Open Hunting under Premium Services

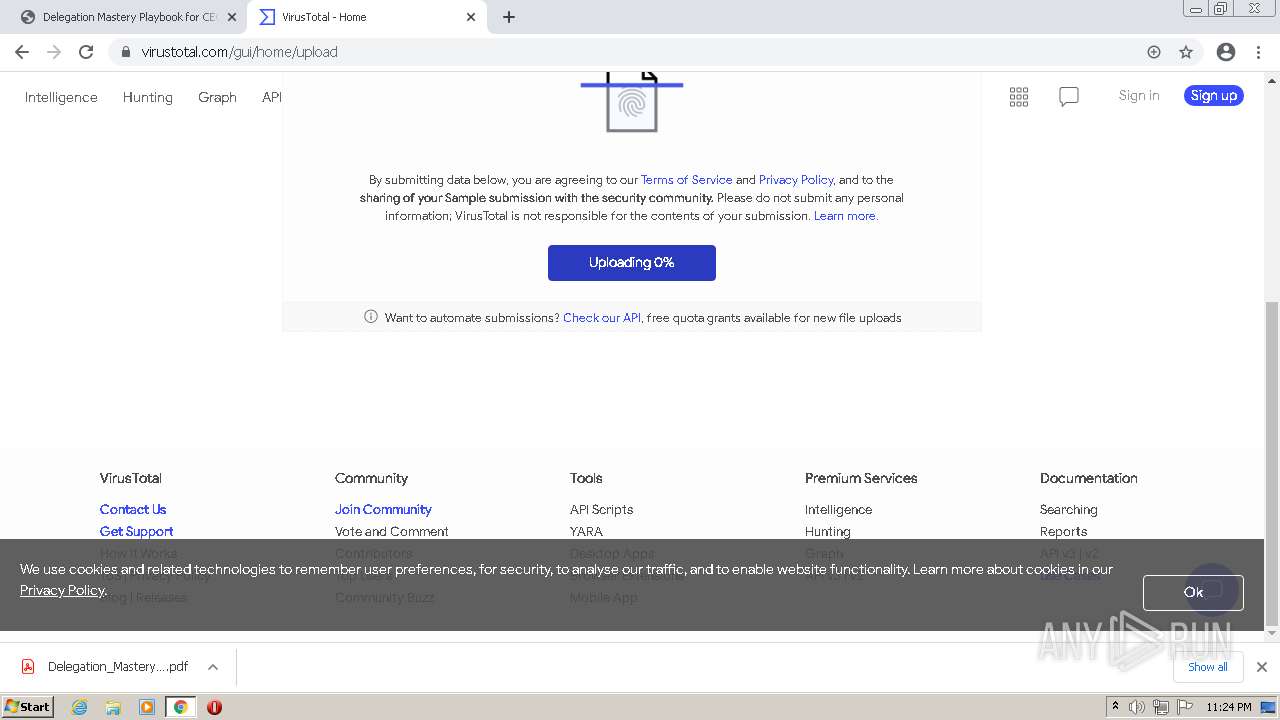828,532
